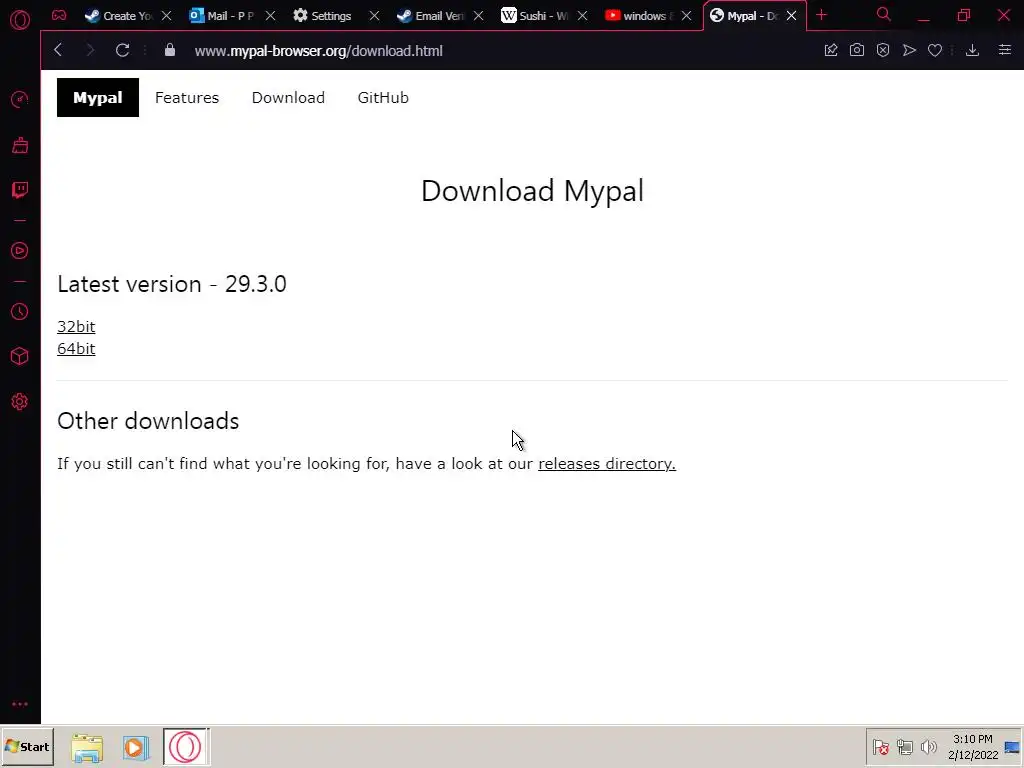Image resolution: width=1024 pixels, height=768 pixels.
Task: Download the 64bit version
Action: point(76,349)
